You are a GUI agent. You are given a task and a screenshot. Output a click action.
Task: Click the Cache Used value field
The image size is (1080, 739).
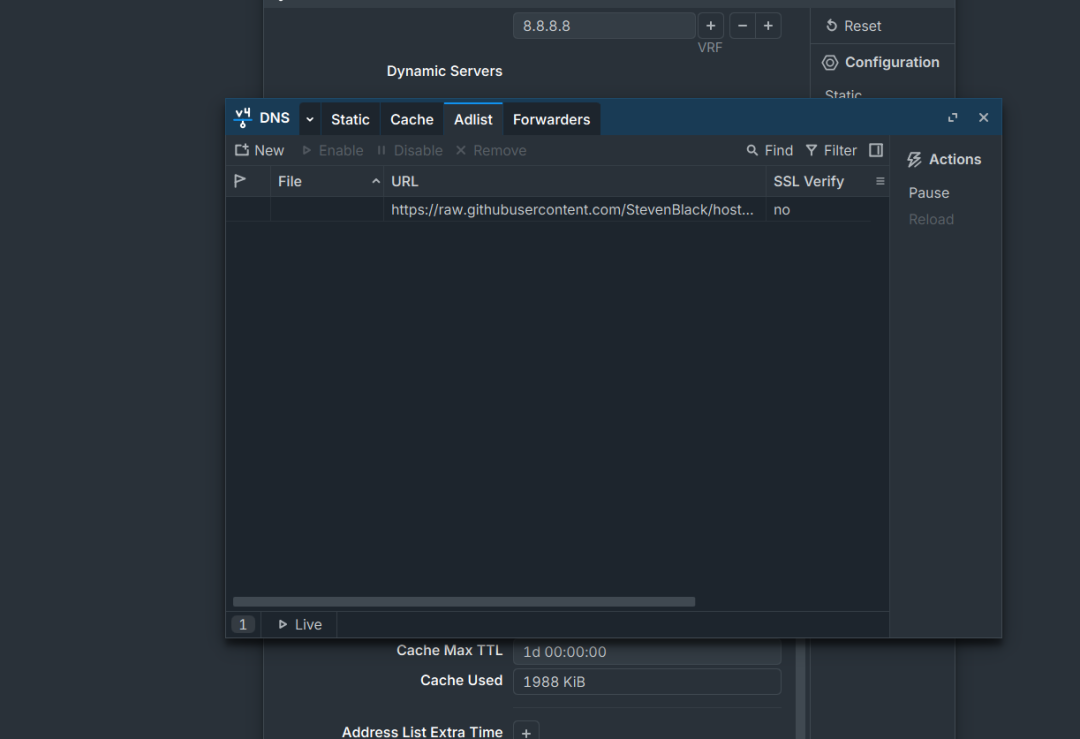pos(647,682)
